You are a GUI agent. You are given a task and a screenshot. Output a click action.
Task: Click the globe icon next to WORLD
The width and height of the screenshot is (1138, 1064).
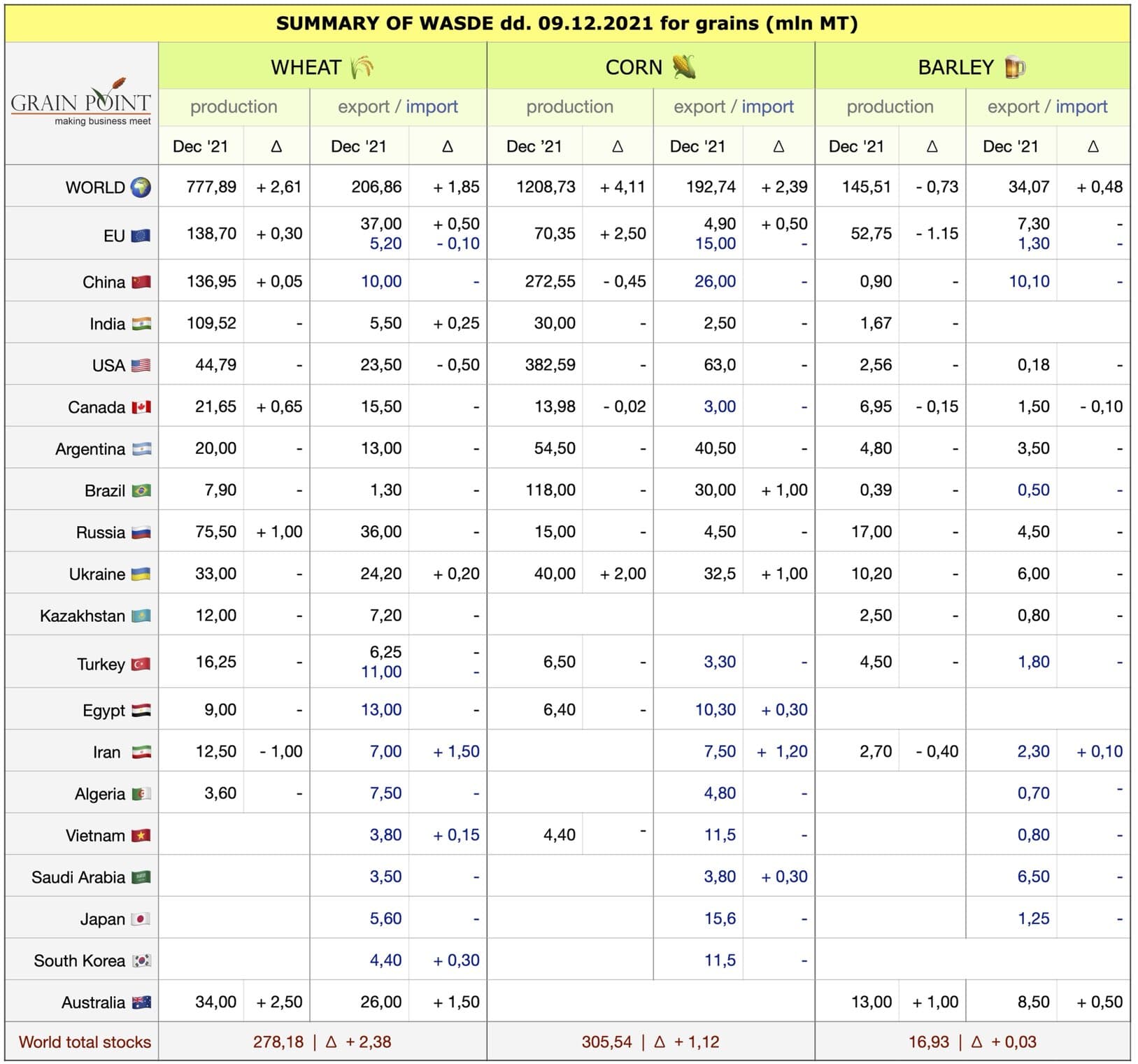(x=141, y=187)
